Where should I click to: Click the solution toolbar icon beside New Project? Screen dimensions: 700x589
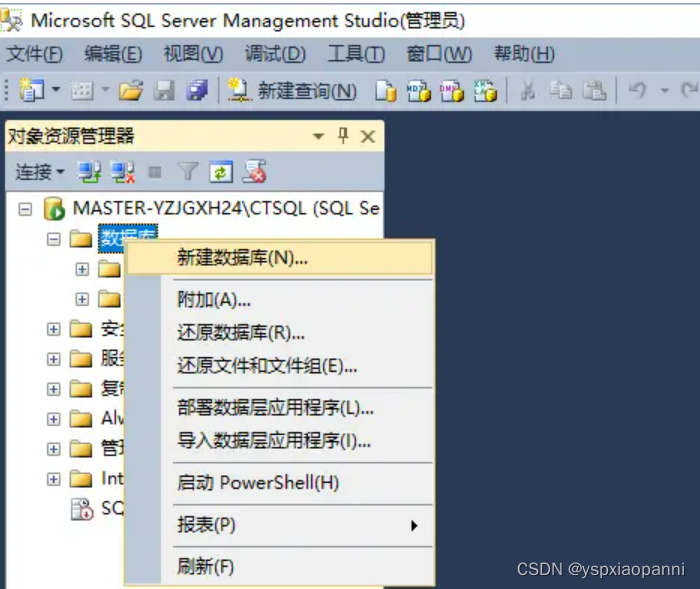point(83,91)
